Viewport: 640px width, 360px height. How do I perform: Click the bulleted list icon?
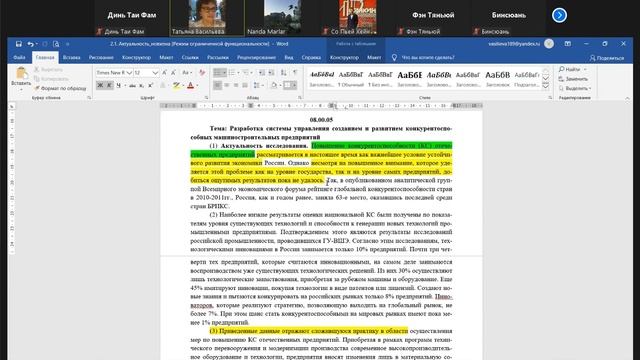[x=218, y=73]
